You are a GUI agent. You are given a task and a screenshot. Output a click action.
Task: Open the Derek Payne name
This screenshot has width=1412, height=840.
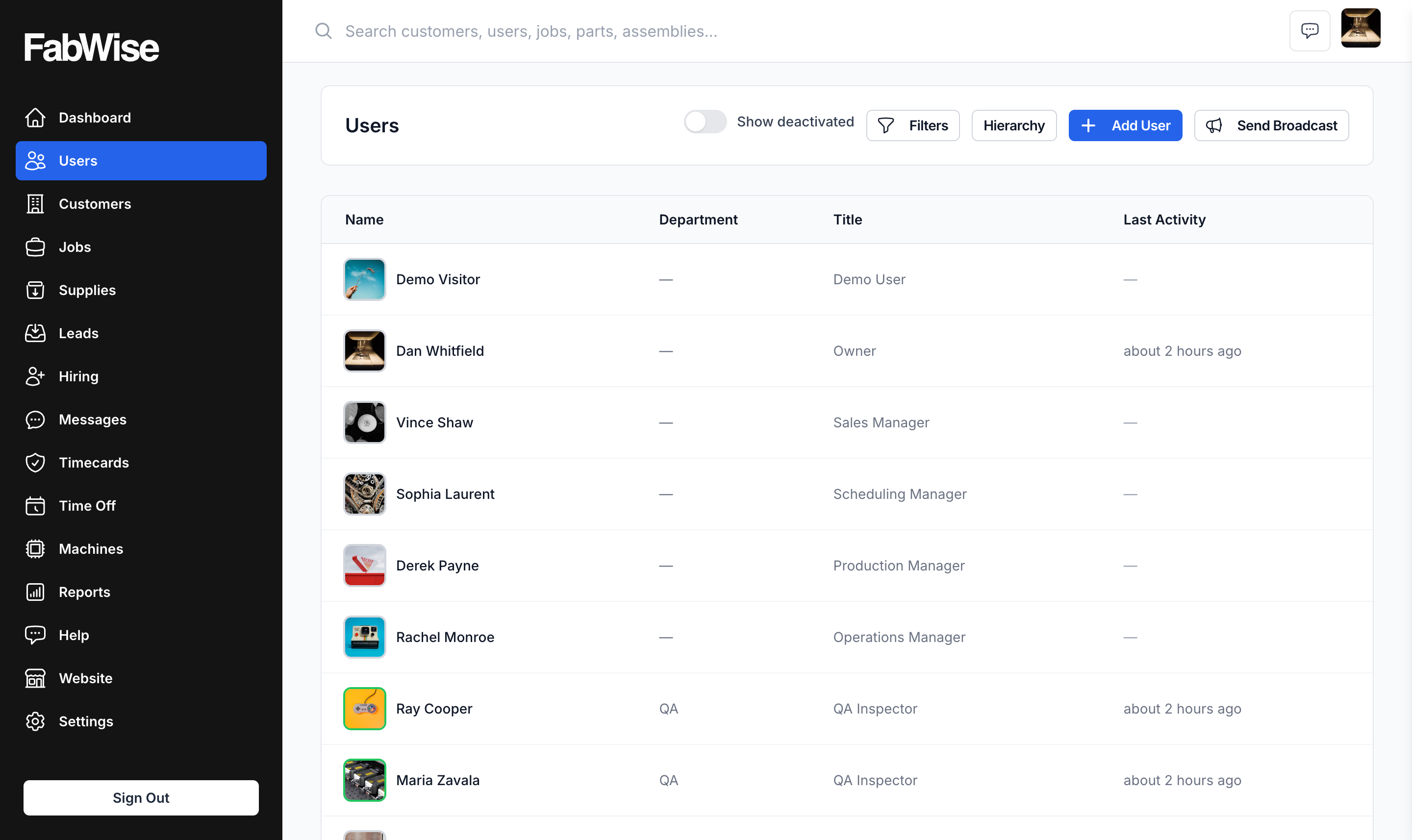[437, 566]
